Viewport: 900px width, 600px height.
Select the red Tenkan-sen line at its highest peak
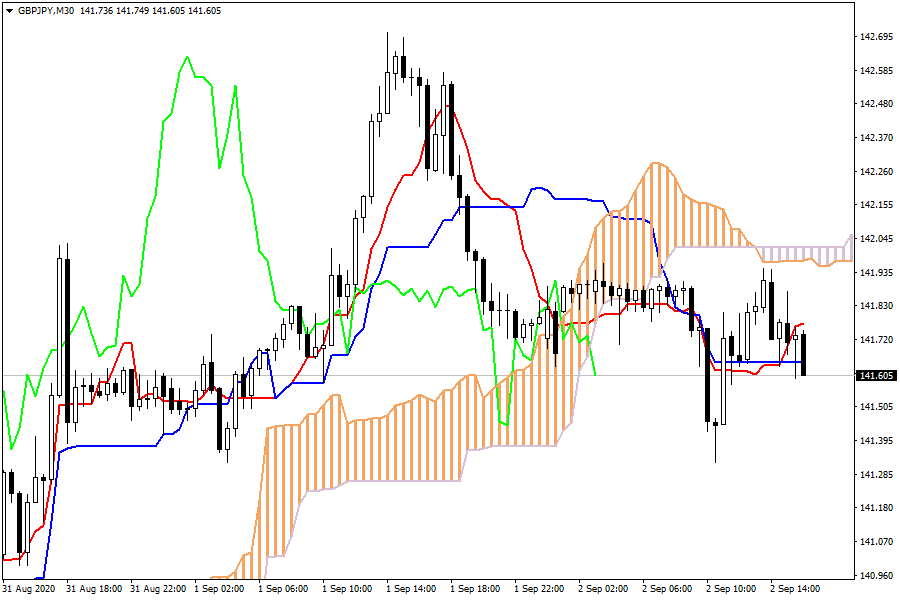[450, 105]
